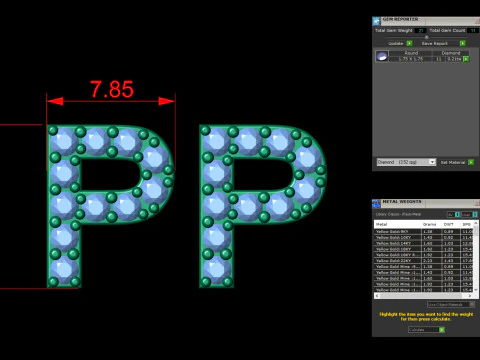The height and width of the screenshot is (360, 480).
Task: Click the Total Gem Count value field
Action: (473, 30)
